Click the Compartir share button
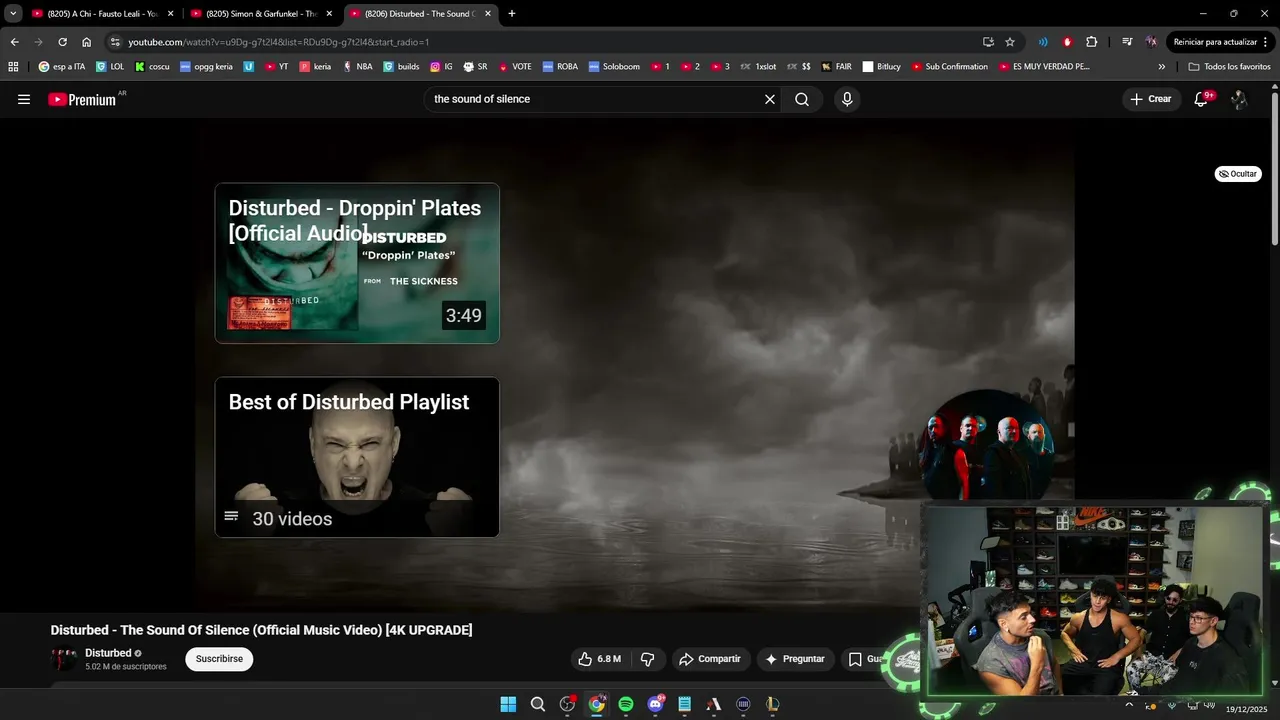Screen dimensions: 1280x720 (710, 659)
